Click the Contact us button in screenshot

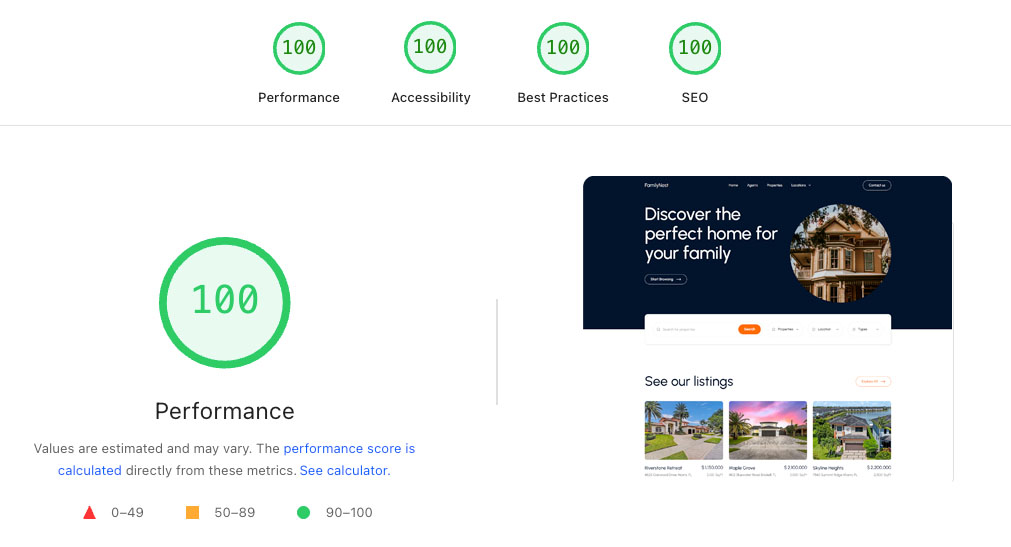point(877,186)
